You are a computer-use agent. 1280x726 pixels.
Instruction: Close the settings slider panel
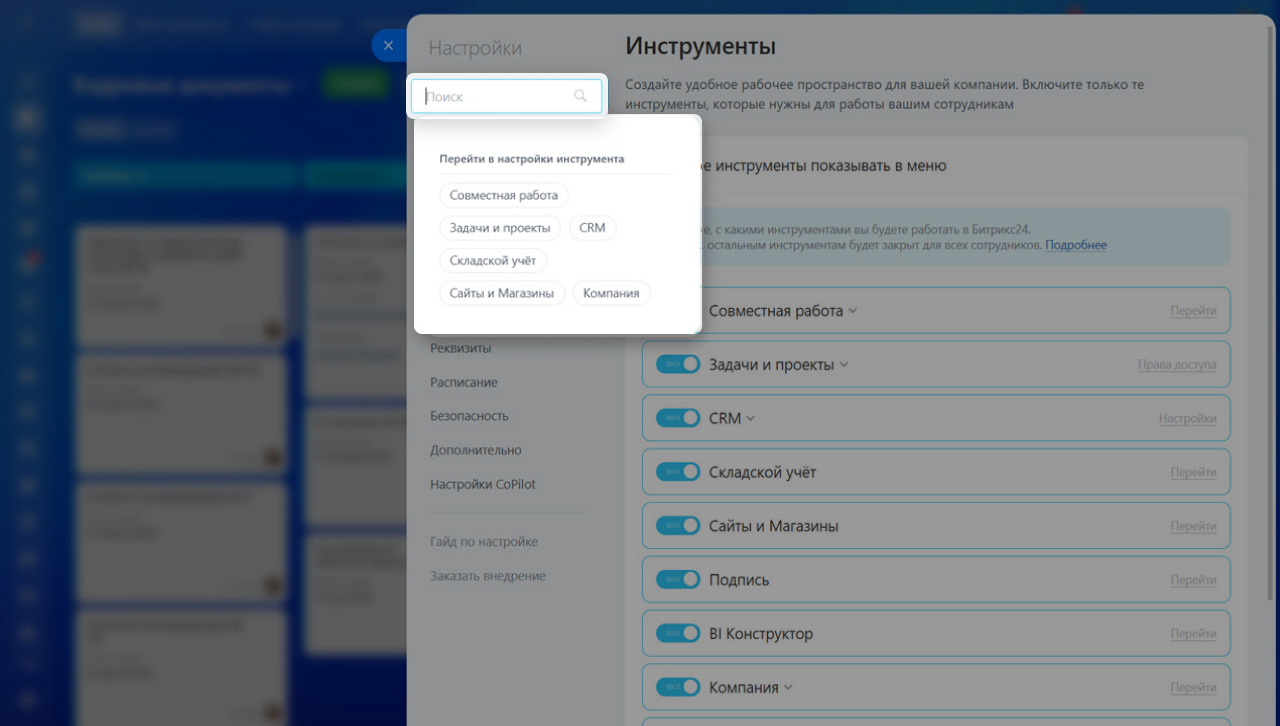(388, 46)
